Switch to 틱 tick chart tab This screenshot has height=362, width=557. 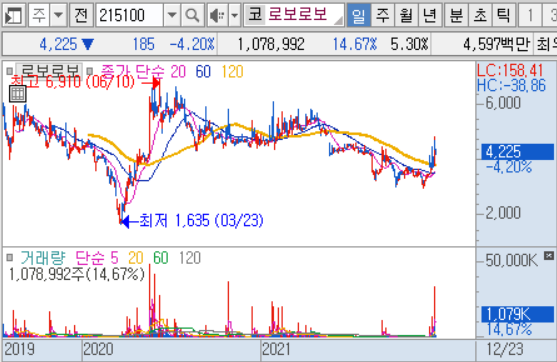(x=503, y=15)
